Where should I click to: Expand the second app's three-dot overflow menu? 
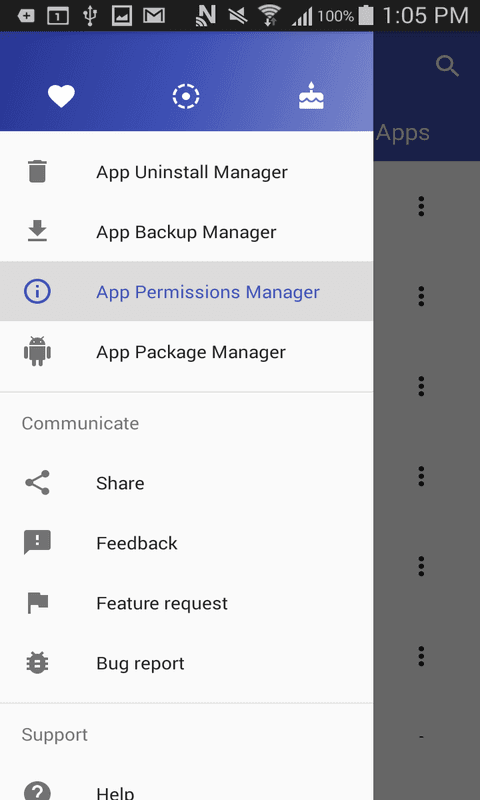tap(421, 296)
